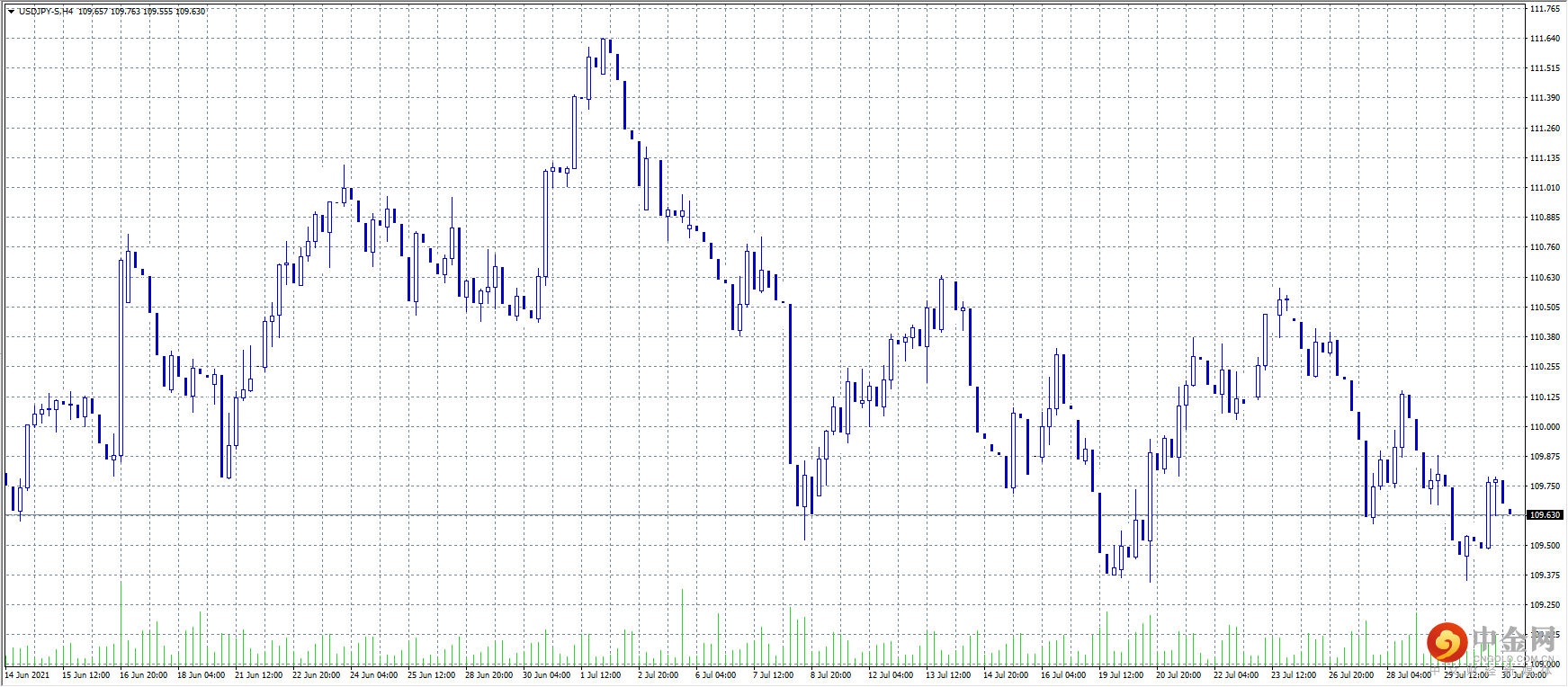
Task: Click the 30 Jun 04:00 time label
Action: pos(546,675)
